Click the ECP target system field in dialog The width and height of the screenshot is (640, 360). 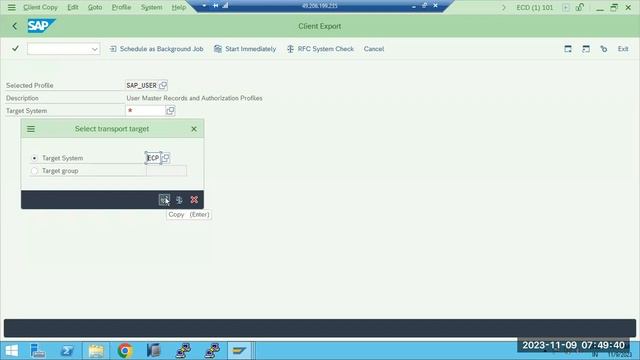click(153, 158)
